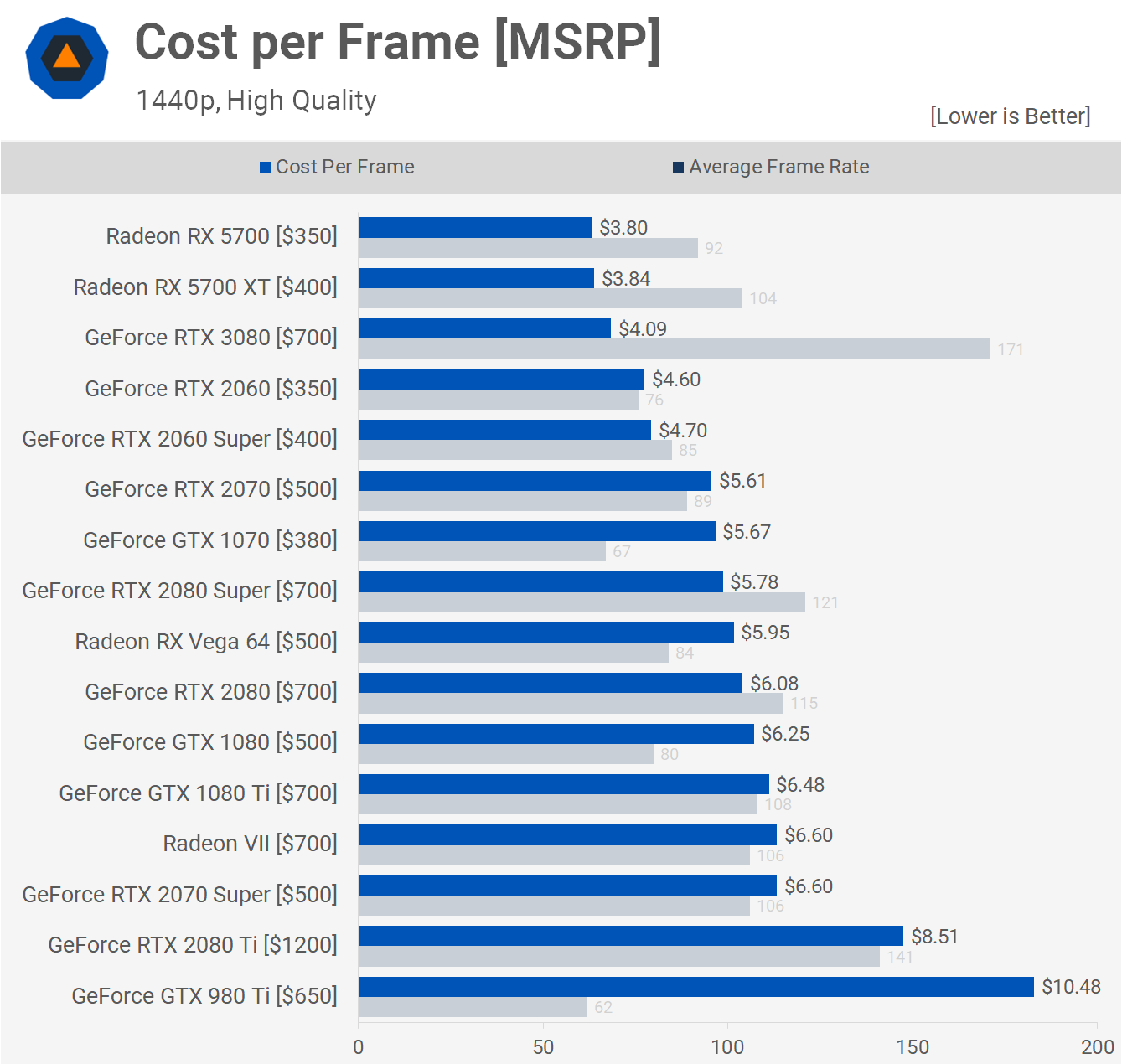Viewport: 1122px width, 1064px height.
Task: Click the 171 frame rate value
Action: [x=1011, y=349]
